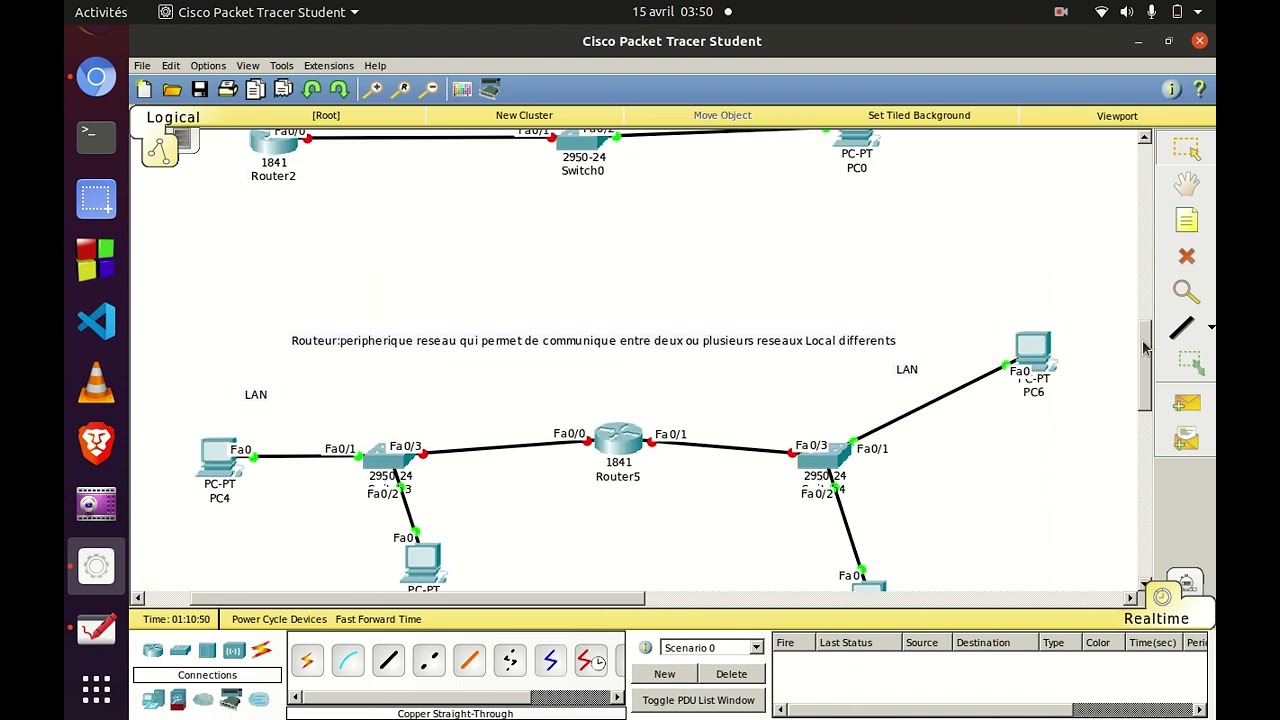Click the New Cluster button
This screenshot has height=720, width=1280.
(524, 115)
